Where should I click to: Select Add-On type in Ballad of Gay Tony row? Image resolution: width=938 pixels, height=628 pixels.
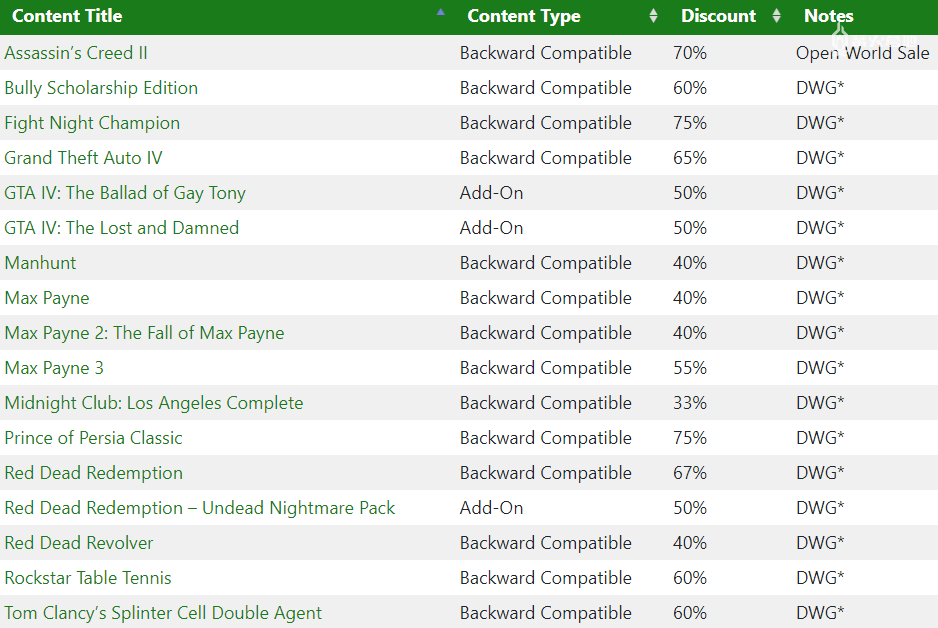pos(491,193)
